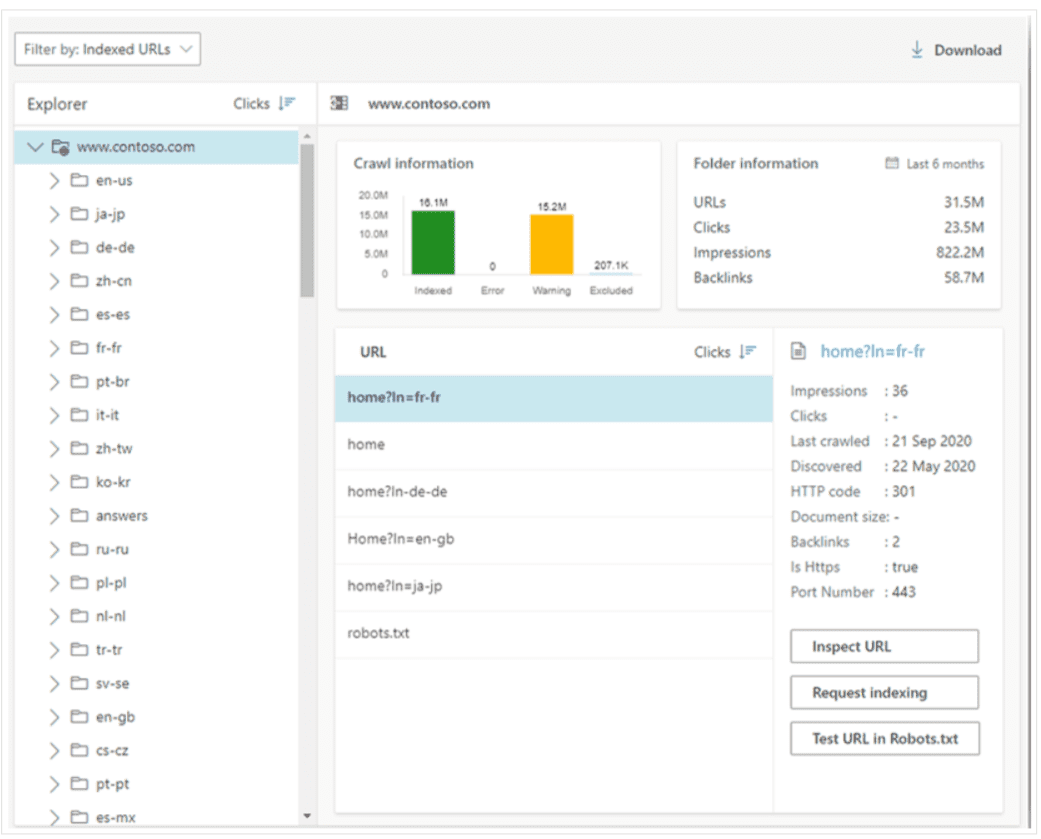Click the fr-fr folder icon

80,348
